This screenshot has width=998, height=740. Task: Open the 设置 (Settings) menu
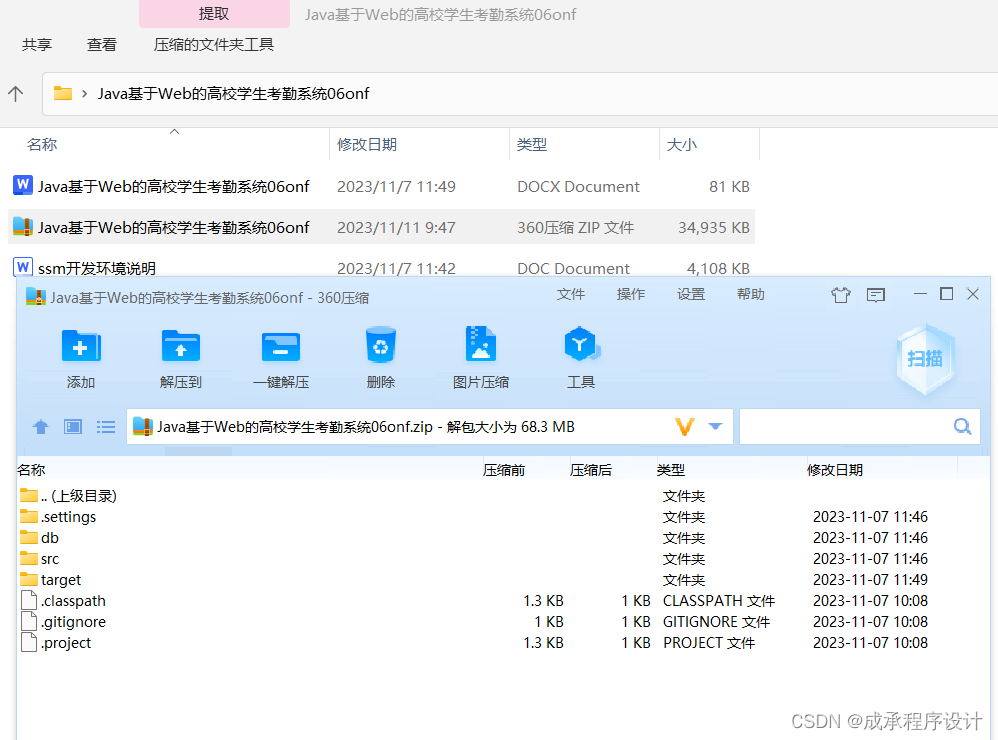(690, 294)
